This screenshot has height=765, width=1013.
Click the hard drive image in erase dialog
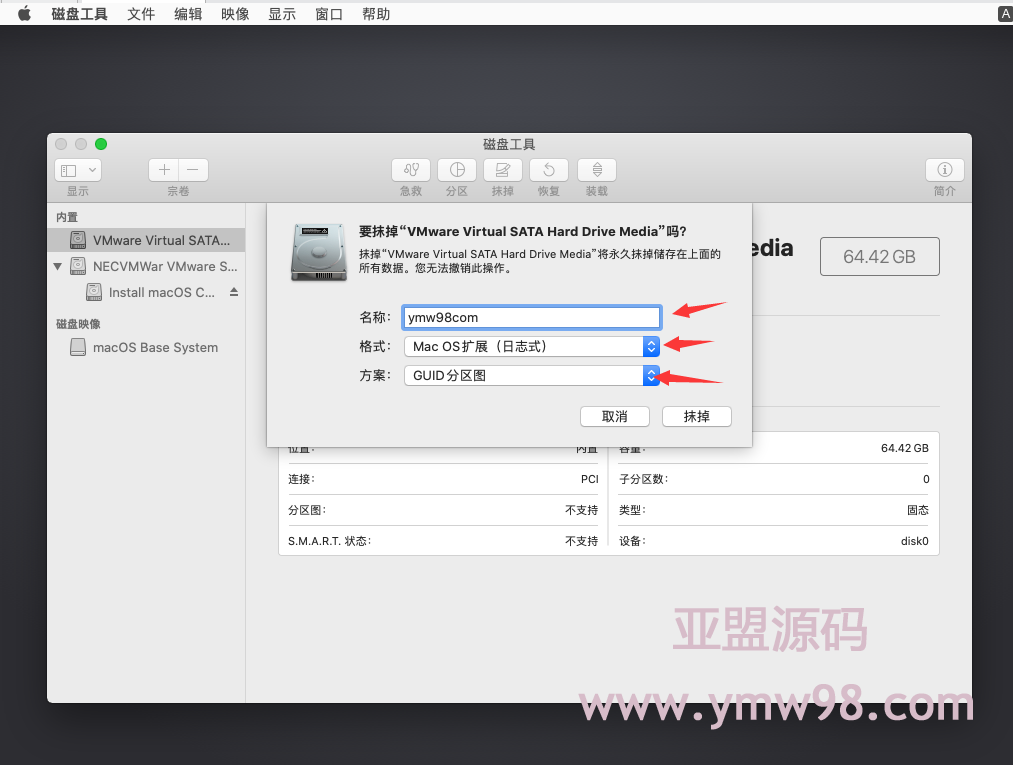click(319, 253)
